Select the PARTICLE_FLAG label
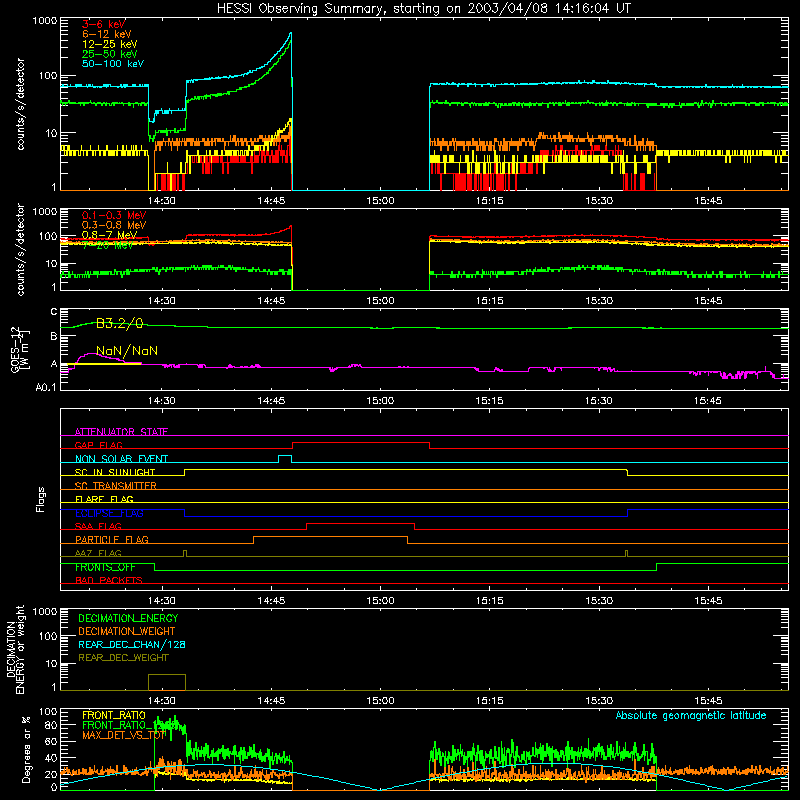 [x=112, y=539]
